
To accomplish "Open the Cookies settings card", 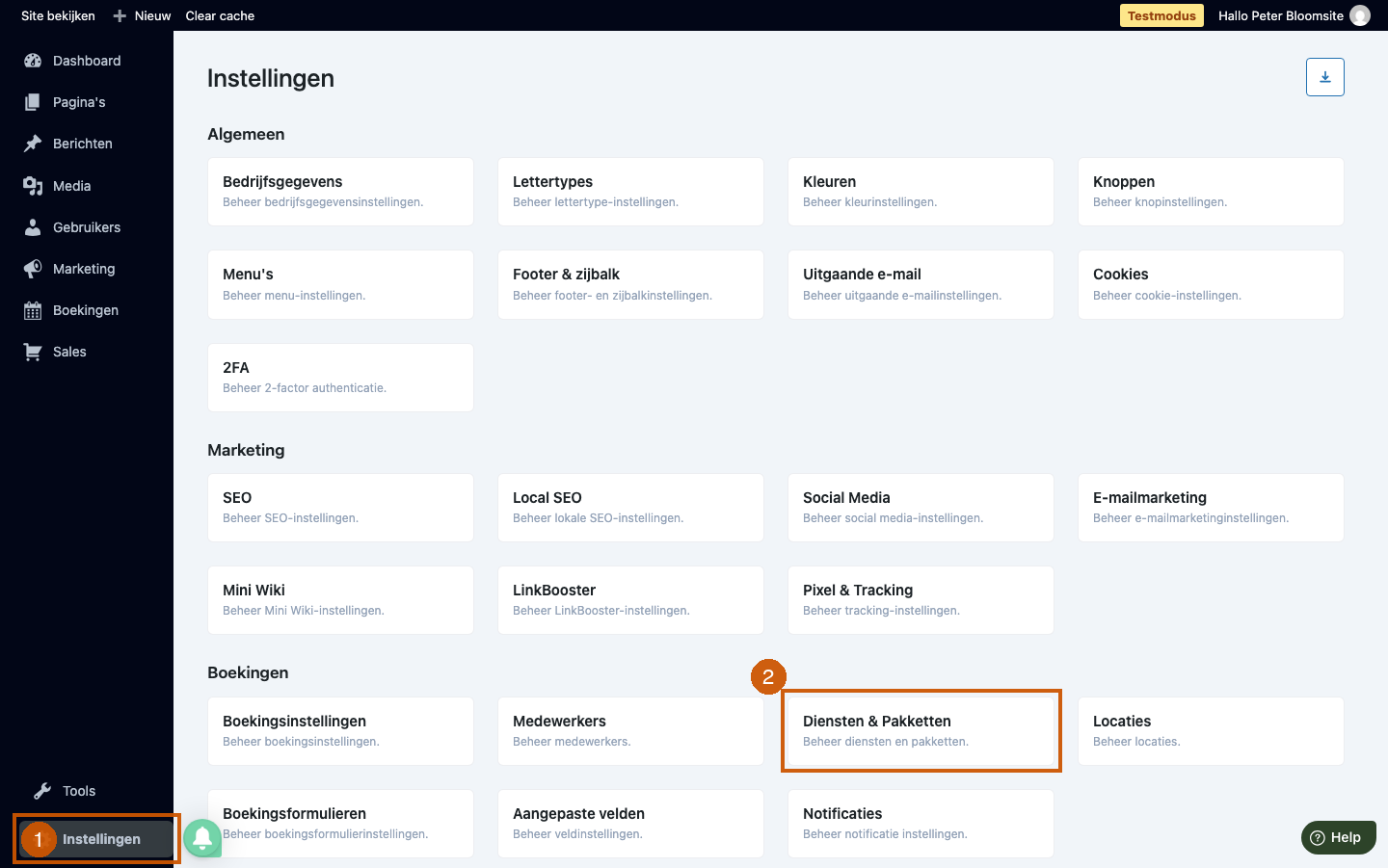I will (1211, 284).
